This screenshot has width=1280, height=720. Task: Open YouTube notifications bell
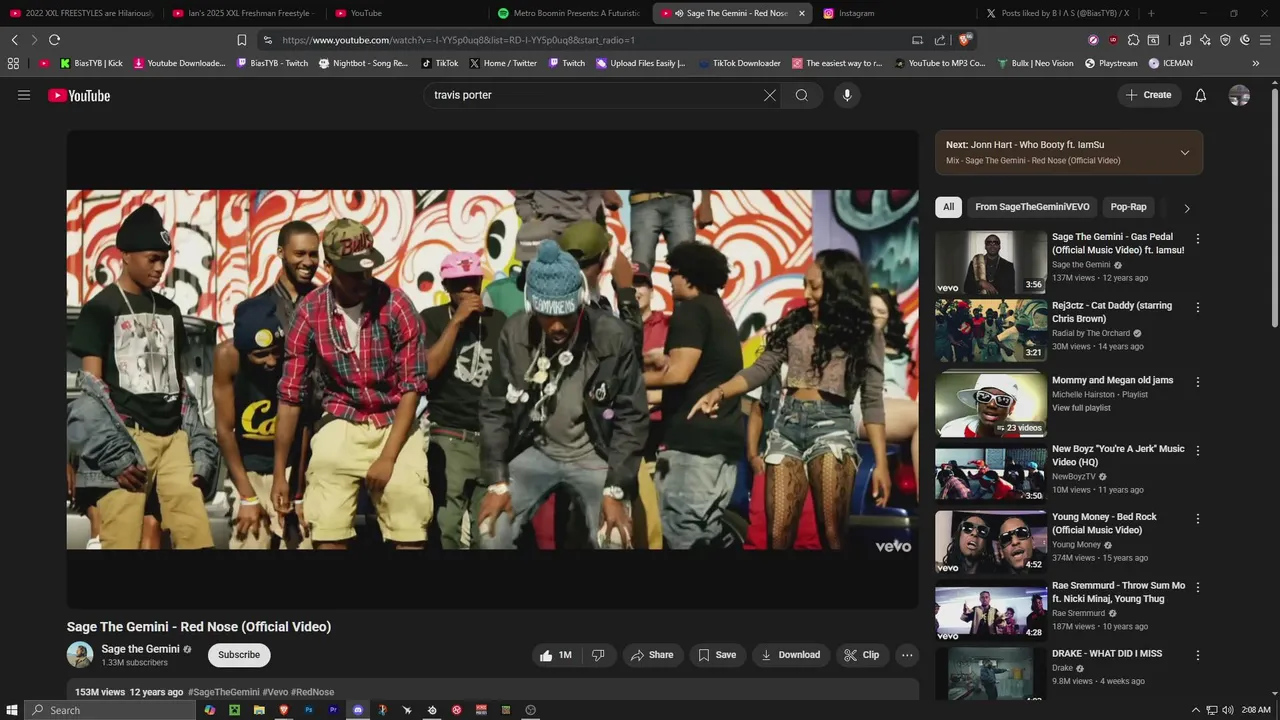(1201, 95)
